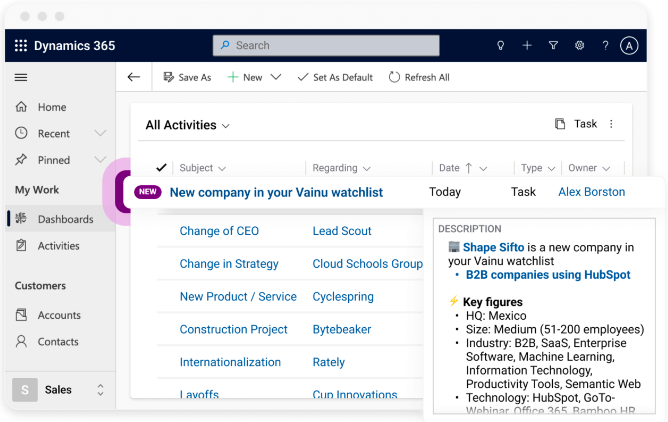
Task: Click the Task clipboard icon
Action: [560, 124]
